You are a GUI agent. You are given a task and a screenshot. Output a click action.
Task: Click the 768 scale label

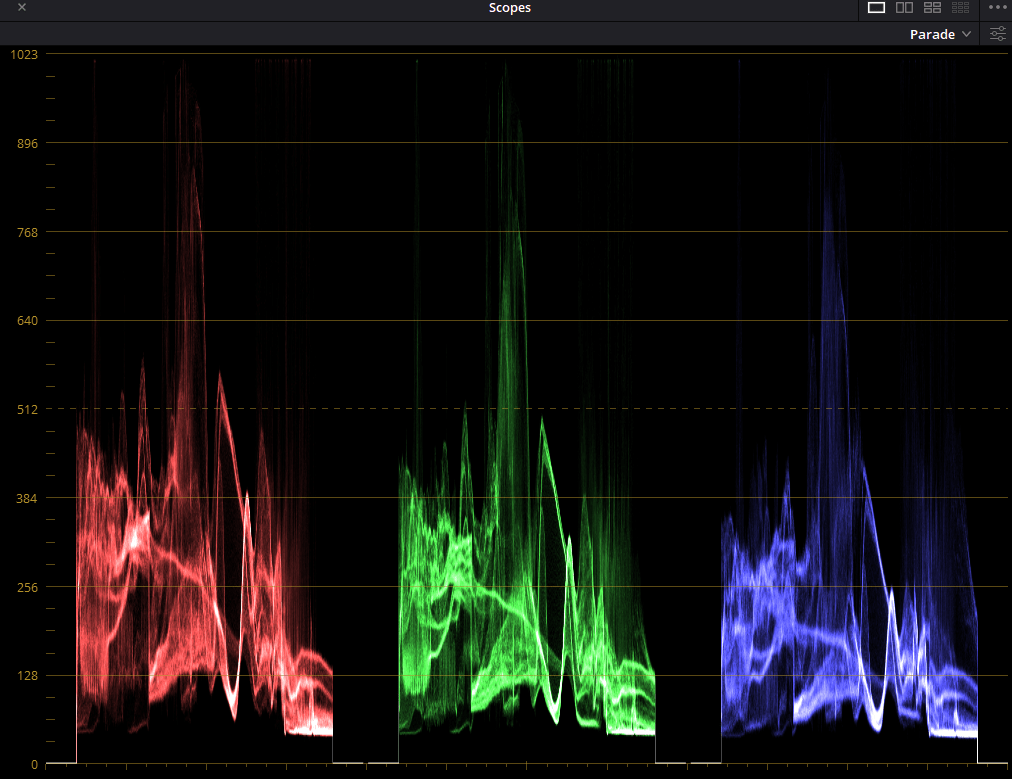pyautogui.click(x=27, y=232)
